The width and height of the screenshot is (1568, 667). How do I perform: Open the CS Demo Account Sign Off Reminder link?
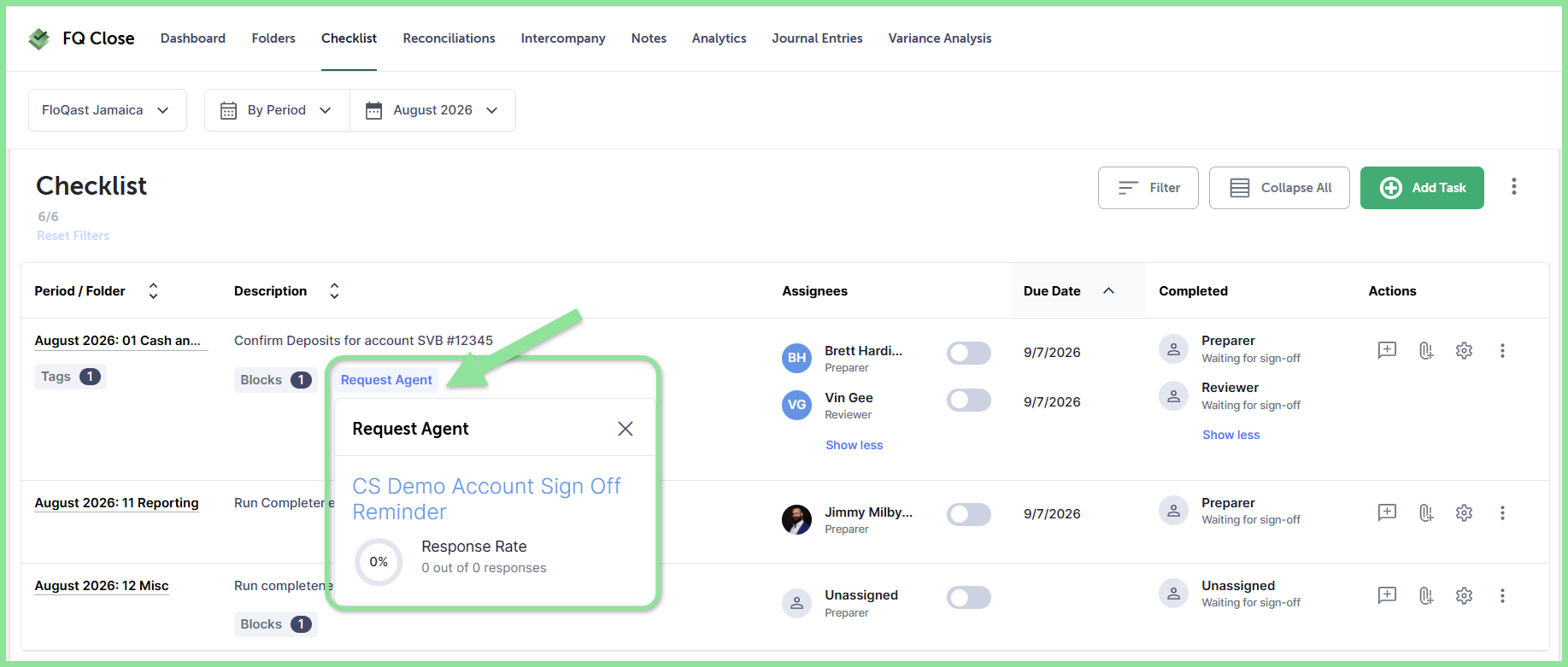[486, 499]
